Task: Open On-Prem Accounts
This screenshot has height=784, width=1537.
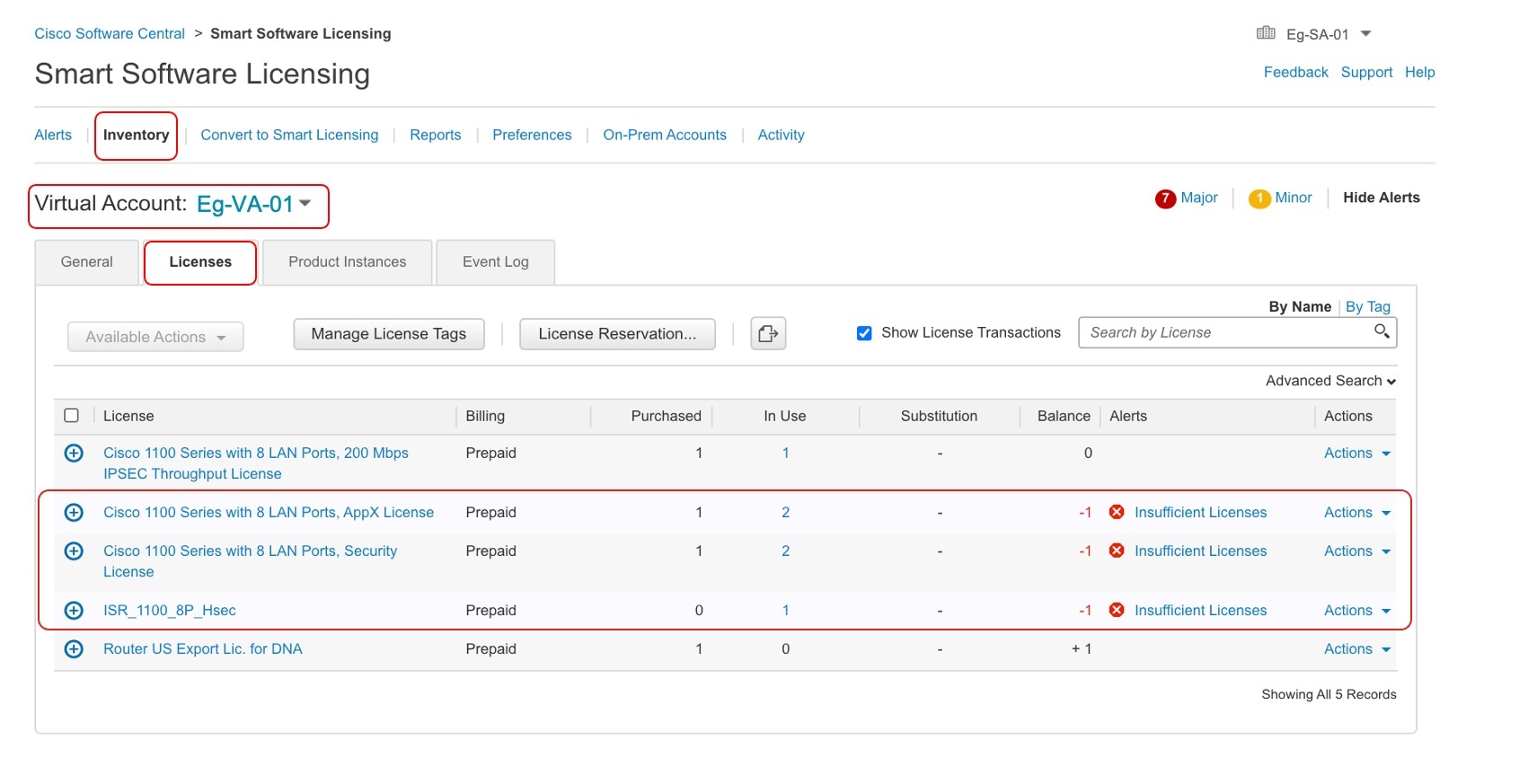Action: pos(665,135)
